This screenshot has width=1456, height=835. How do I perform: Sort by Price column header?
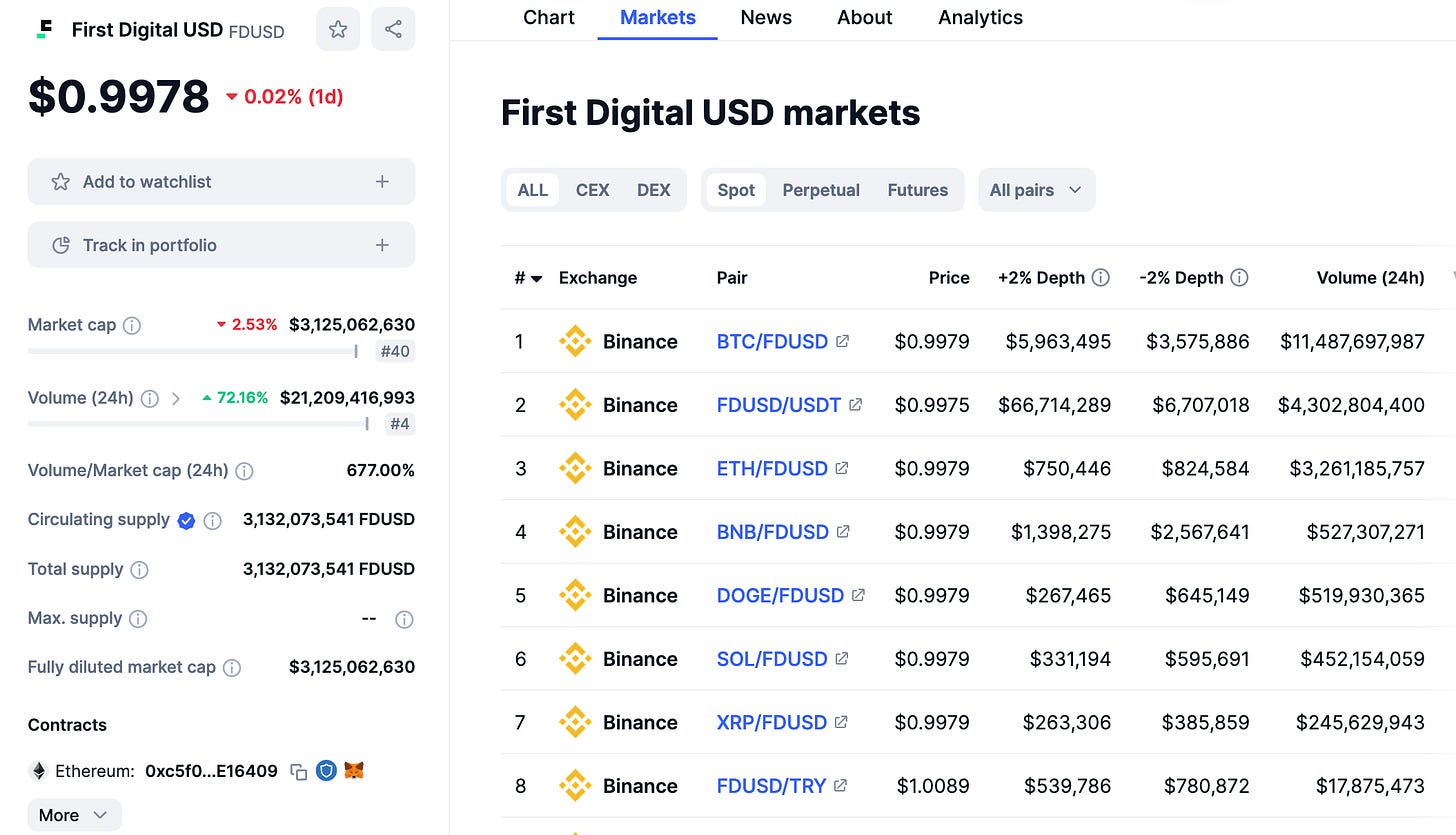click(949, 278)
